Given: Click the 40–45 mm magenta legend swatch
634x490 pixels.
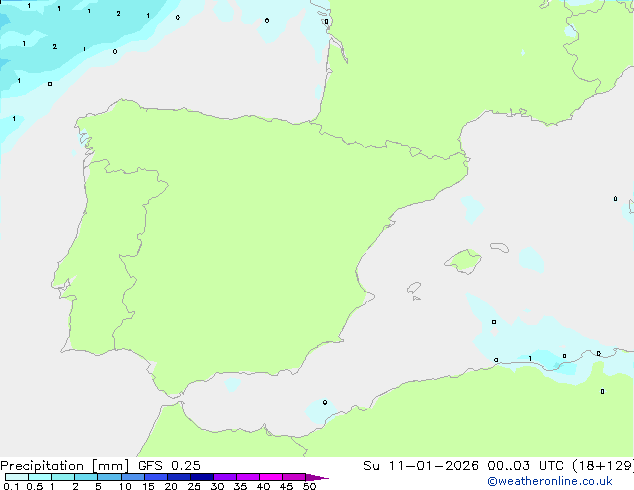Looking at the screenshot, I should pos(271,477).
